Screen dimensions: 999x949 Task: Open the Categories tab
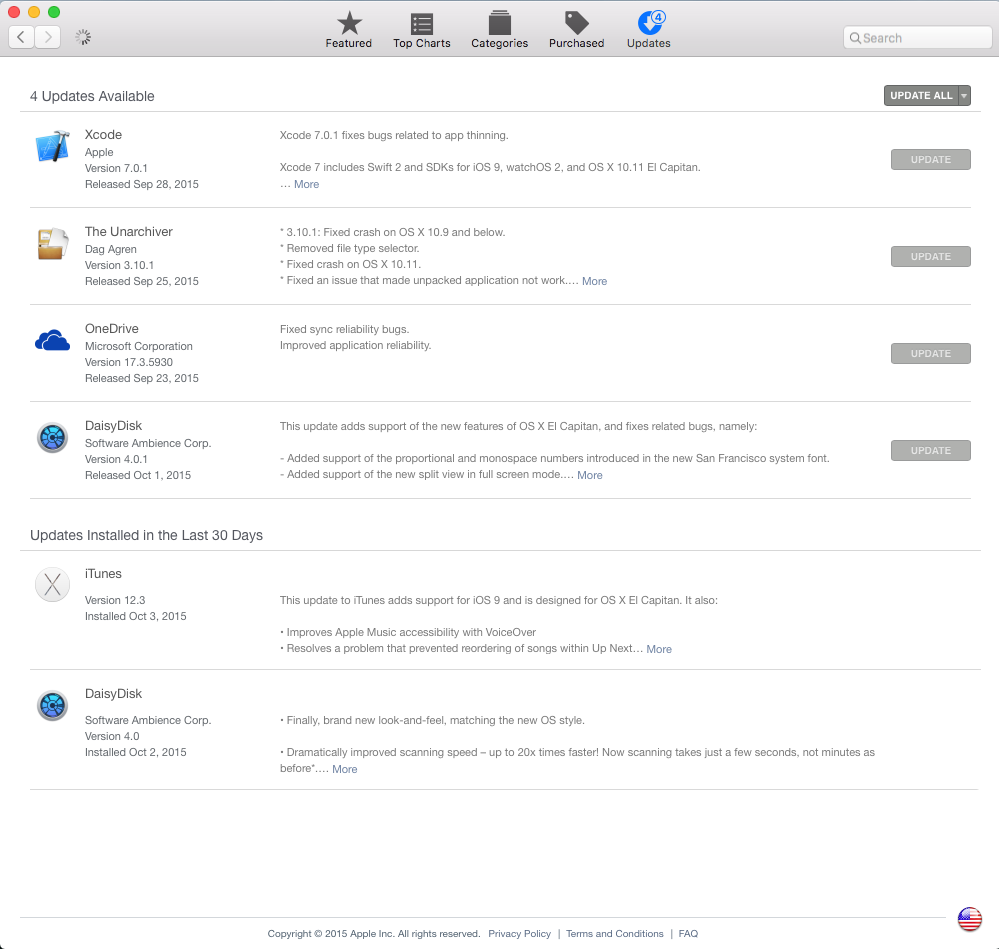click(x=500, y=30)
